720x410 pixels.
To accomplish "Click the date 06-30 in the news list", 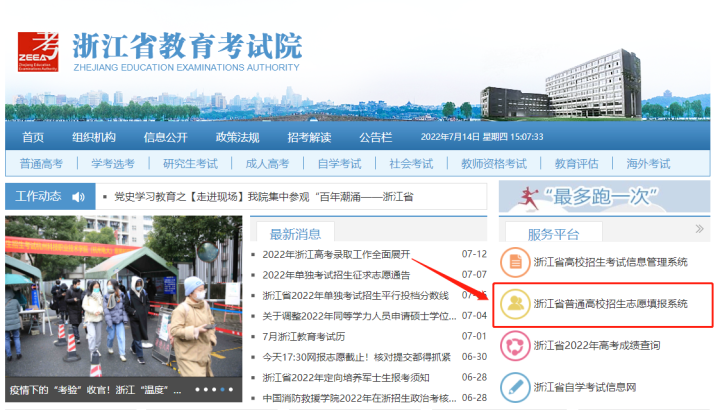I will pos(474,357).
